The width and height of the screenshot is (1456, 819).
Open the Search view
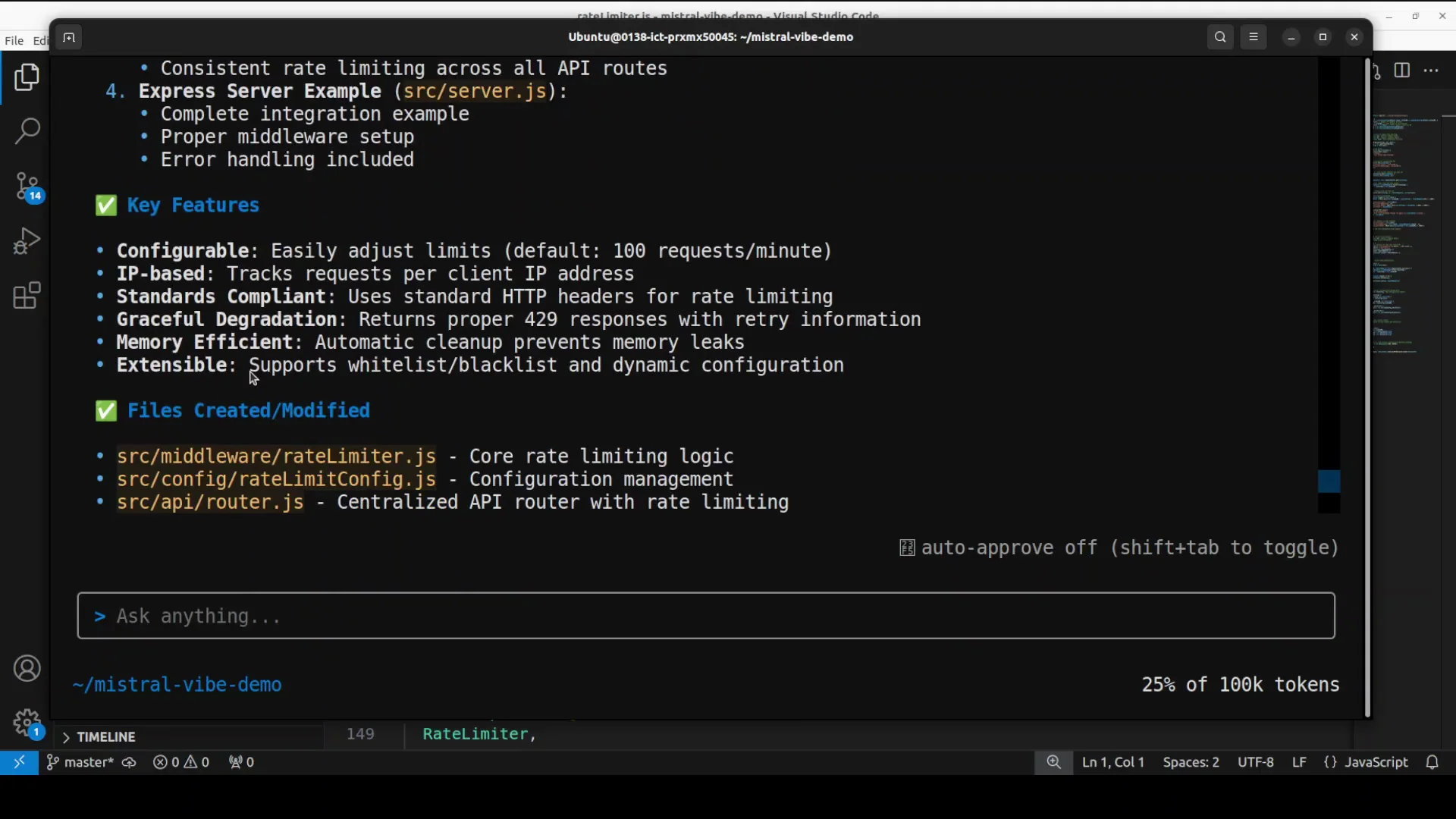27,131
